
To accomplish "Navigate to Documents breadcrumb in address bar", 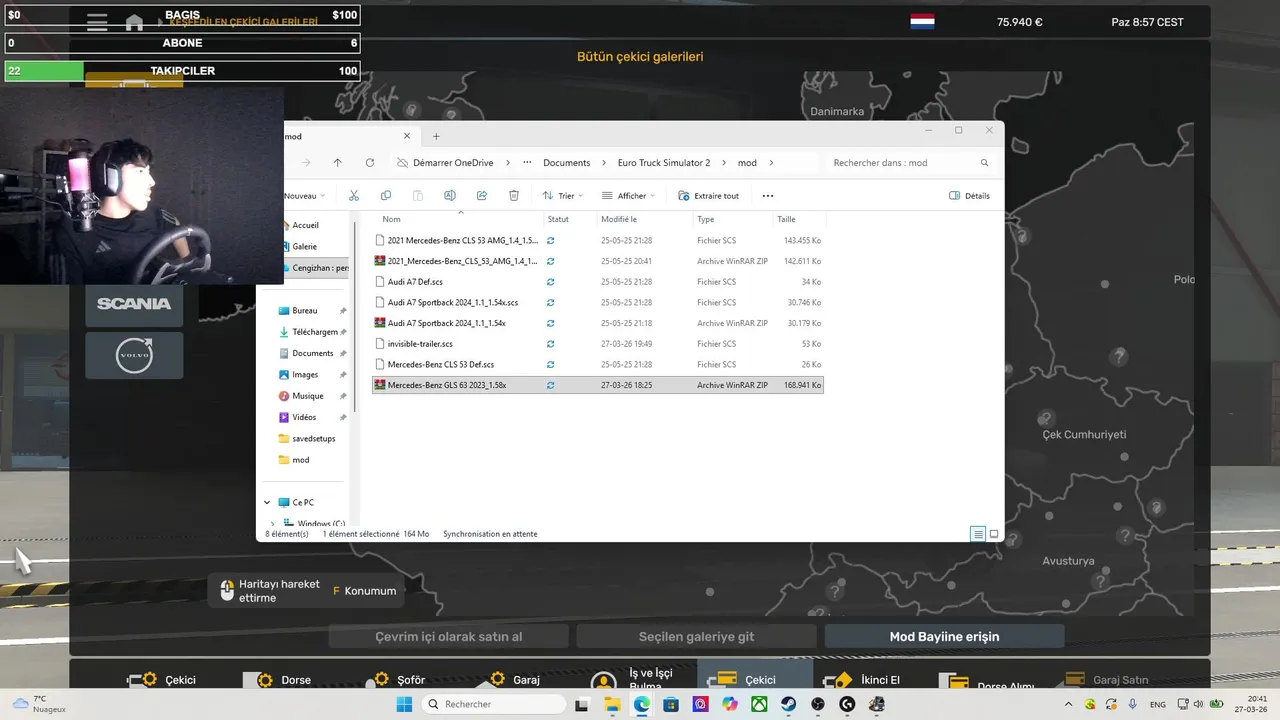I will [567, 163].
